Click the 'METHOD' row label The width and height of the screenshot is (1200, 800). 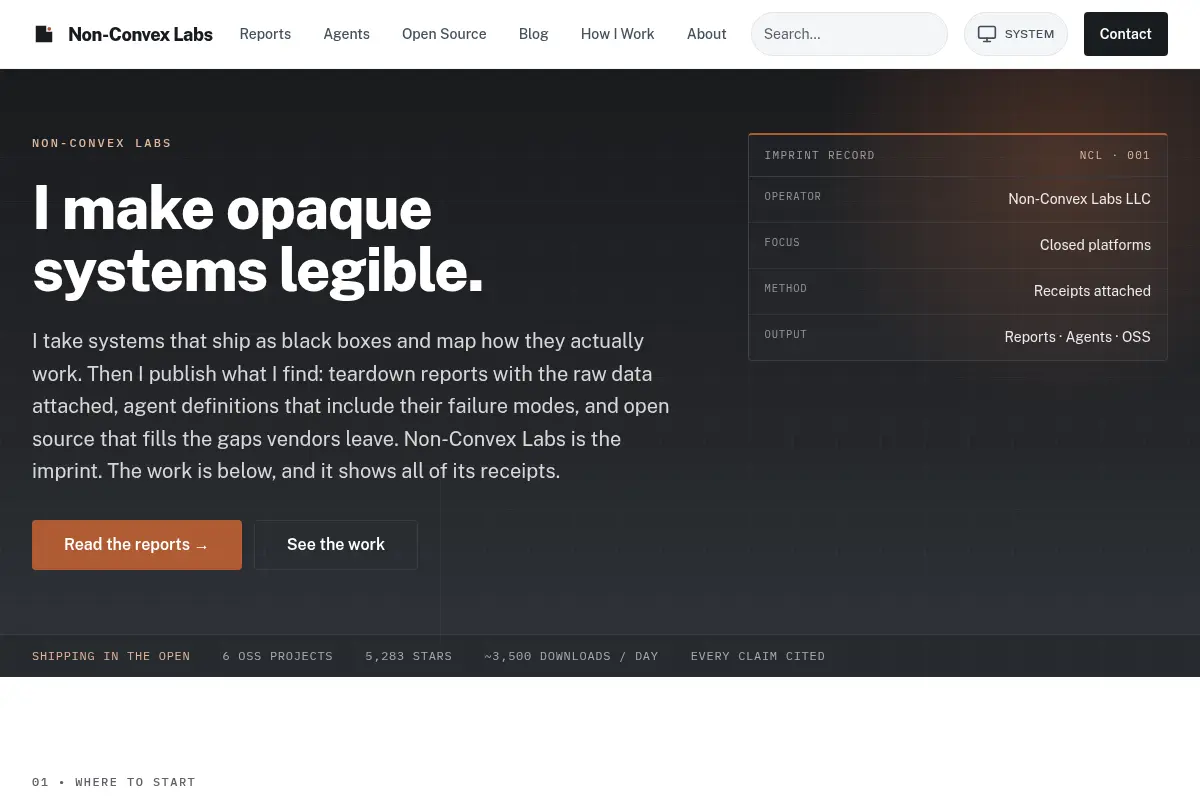(x=786, y=288)
